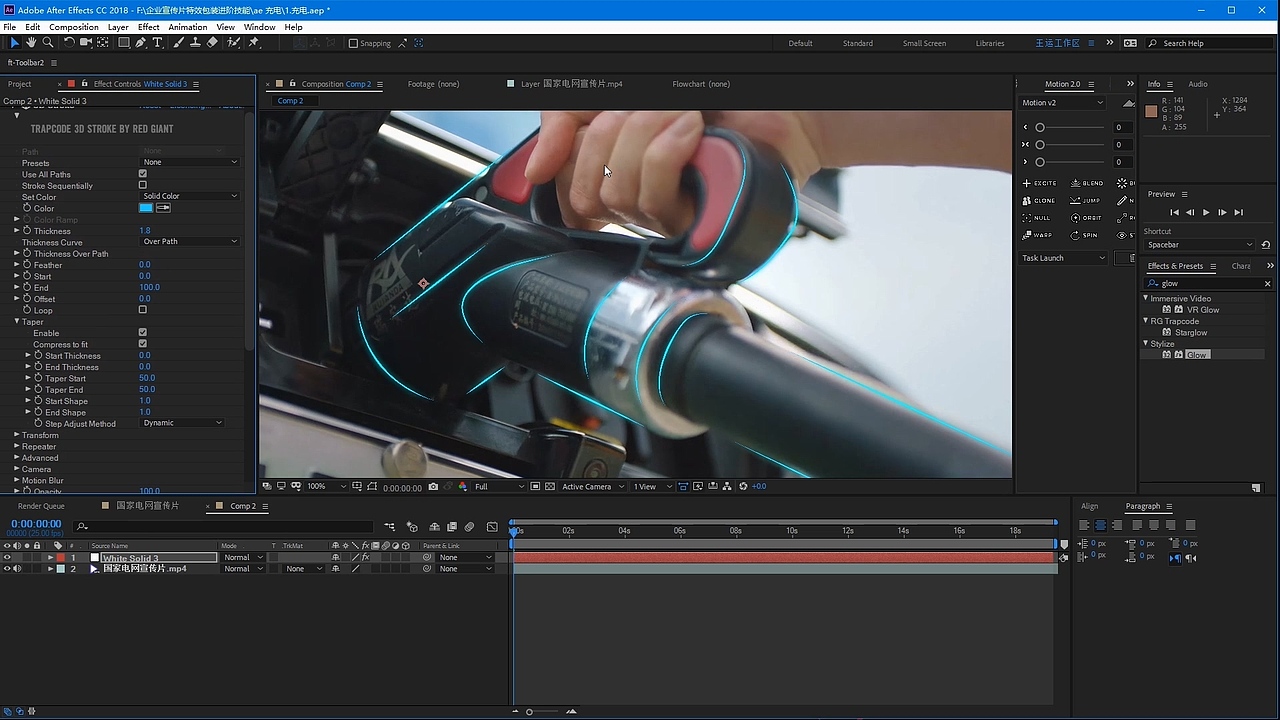This screenshot has width=1280, height=720.
Task: Click the Motion 2.0 Spin icon
Action: click(1084, 235)
